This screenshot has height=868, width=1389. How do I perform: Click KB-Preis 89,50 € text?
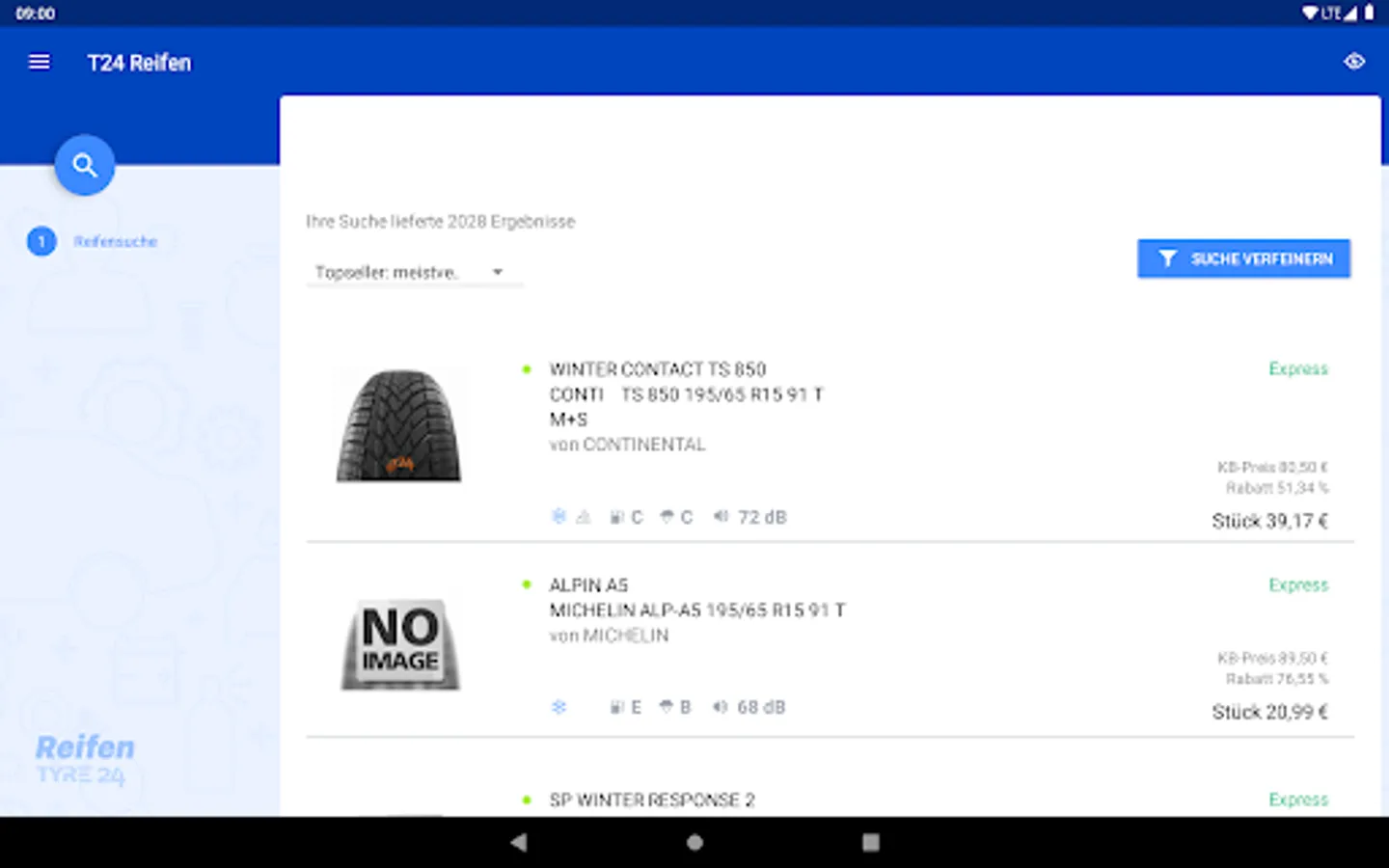tap(1273, 658)
